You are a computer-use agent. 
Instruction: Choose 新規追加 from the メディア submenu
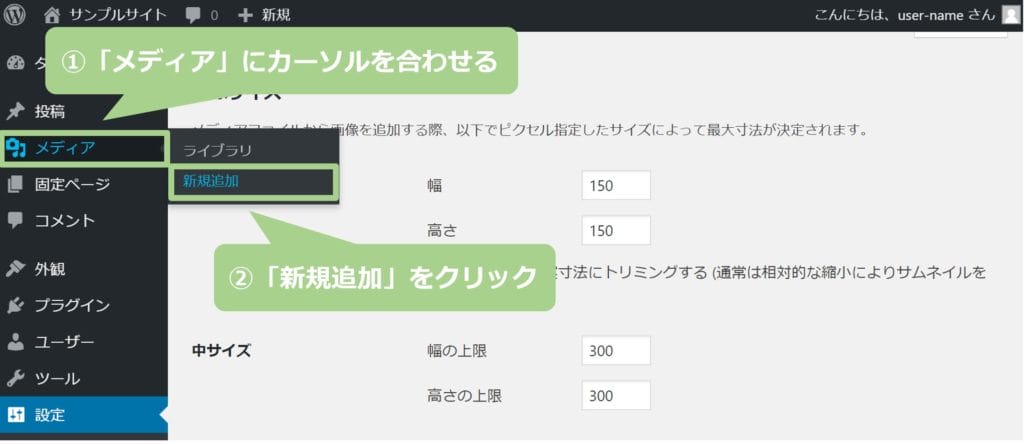click(x=211, y=181)
